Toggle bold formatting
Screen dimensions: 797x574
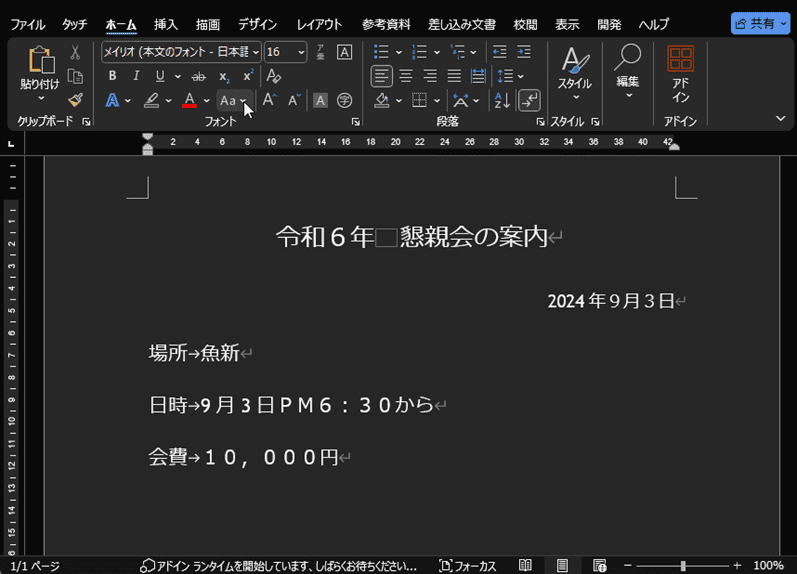point(112,76)
